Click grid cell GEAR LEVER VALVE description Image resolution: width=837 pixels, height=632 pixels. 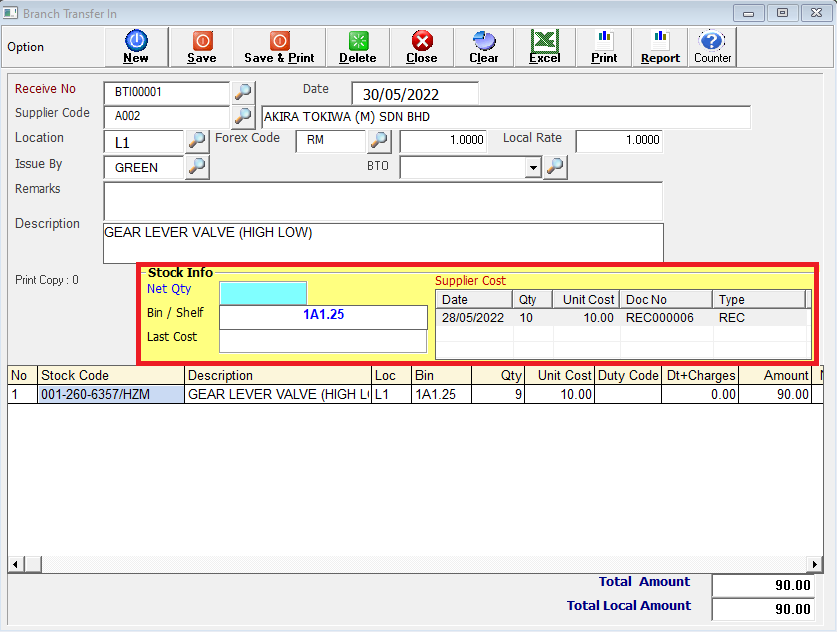[278, 394]
